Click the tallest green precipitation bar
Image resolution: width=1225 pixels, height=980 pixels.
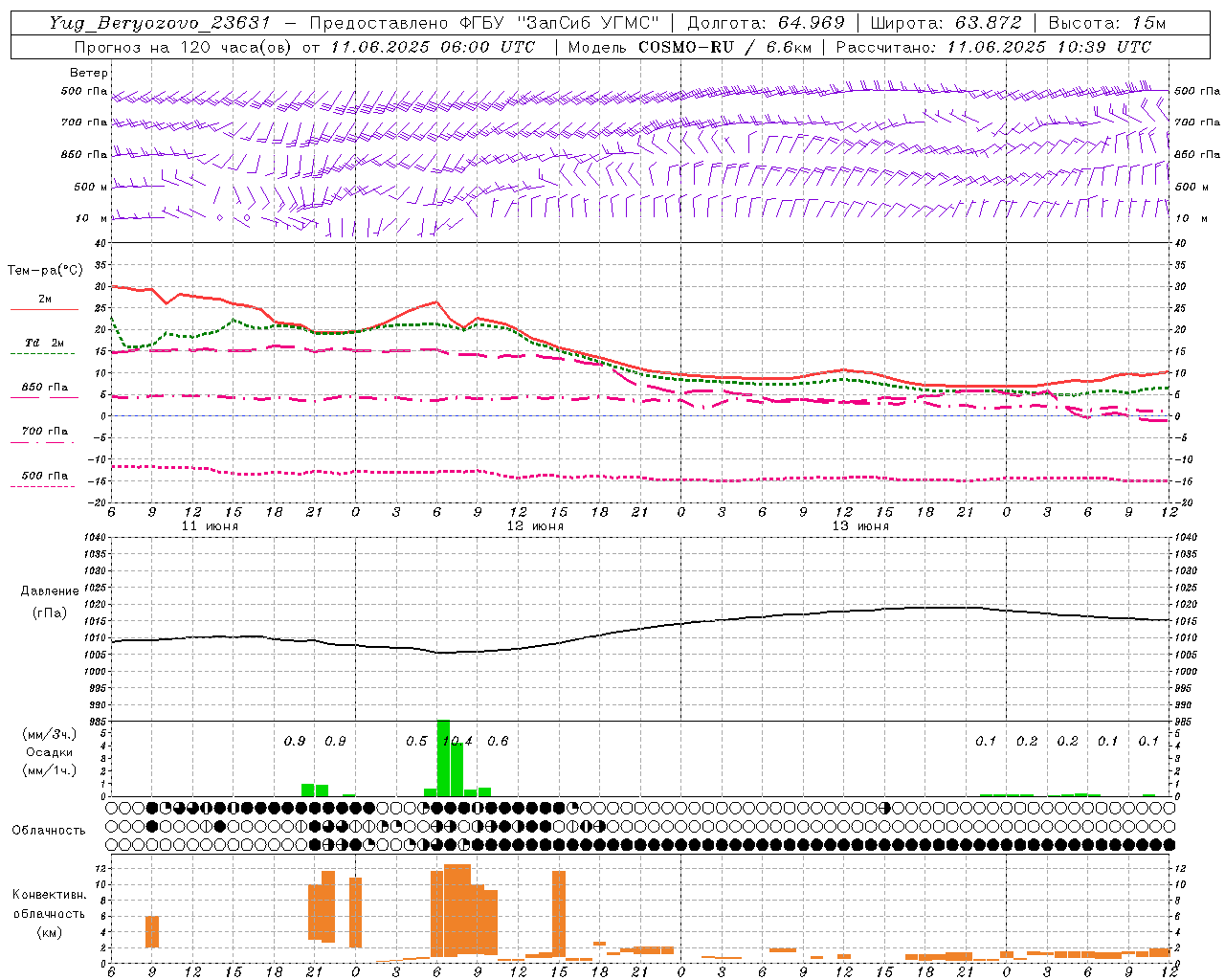443,758
